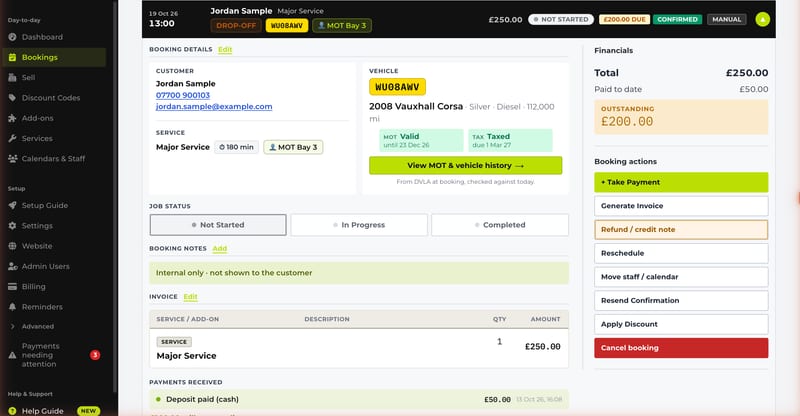This screenshot has height=416, width=800.
Task: Go to Services menu item
Action: 54,138
